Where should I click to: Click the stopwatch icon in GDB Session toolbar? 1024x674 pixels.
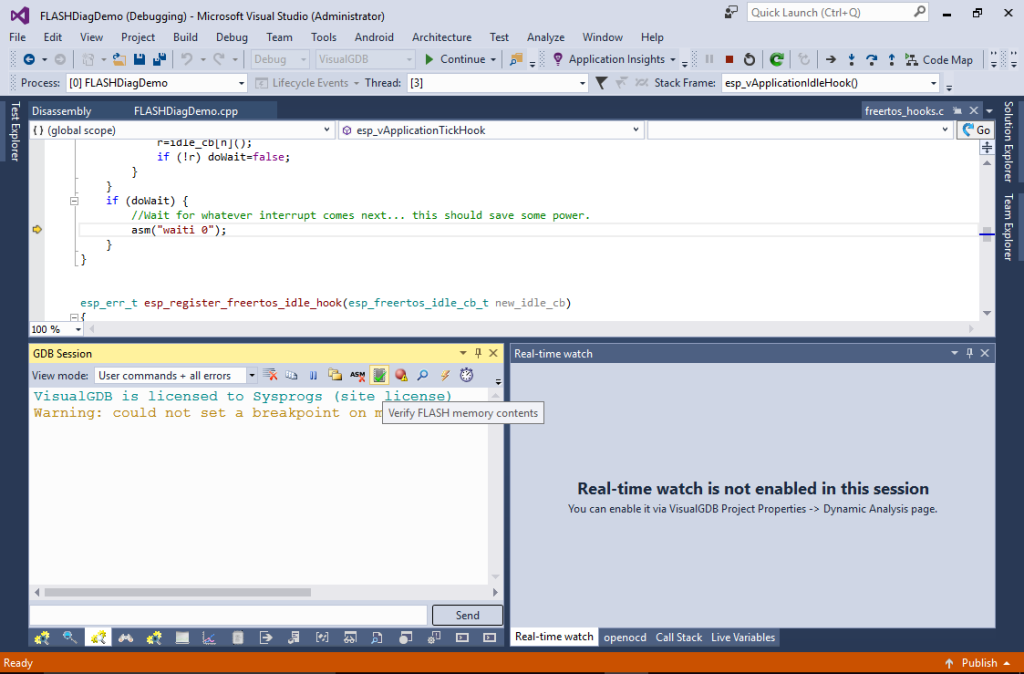pos(467,375)
